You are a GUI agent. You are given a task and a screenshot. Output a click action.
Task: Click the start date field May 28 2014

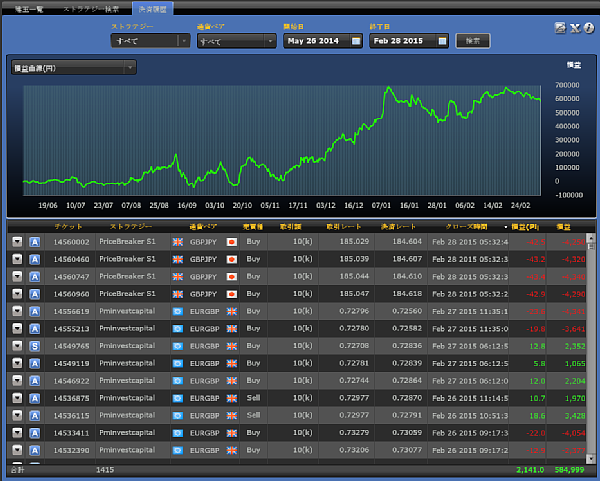(316, 41)
